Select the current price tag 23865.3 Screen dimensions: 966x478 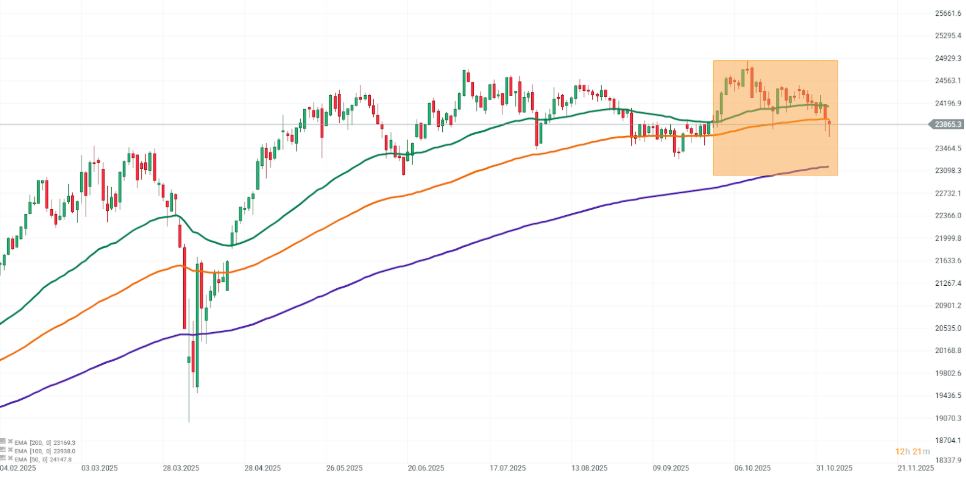click(947, 124)
